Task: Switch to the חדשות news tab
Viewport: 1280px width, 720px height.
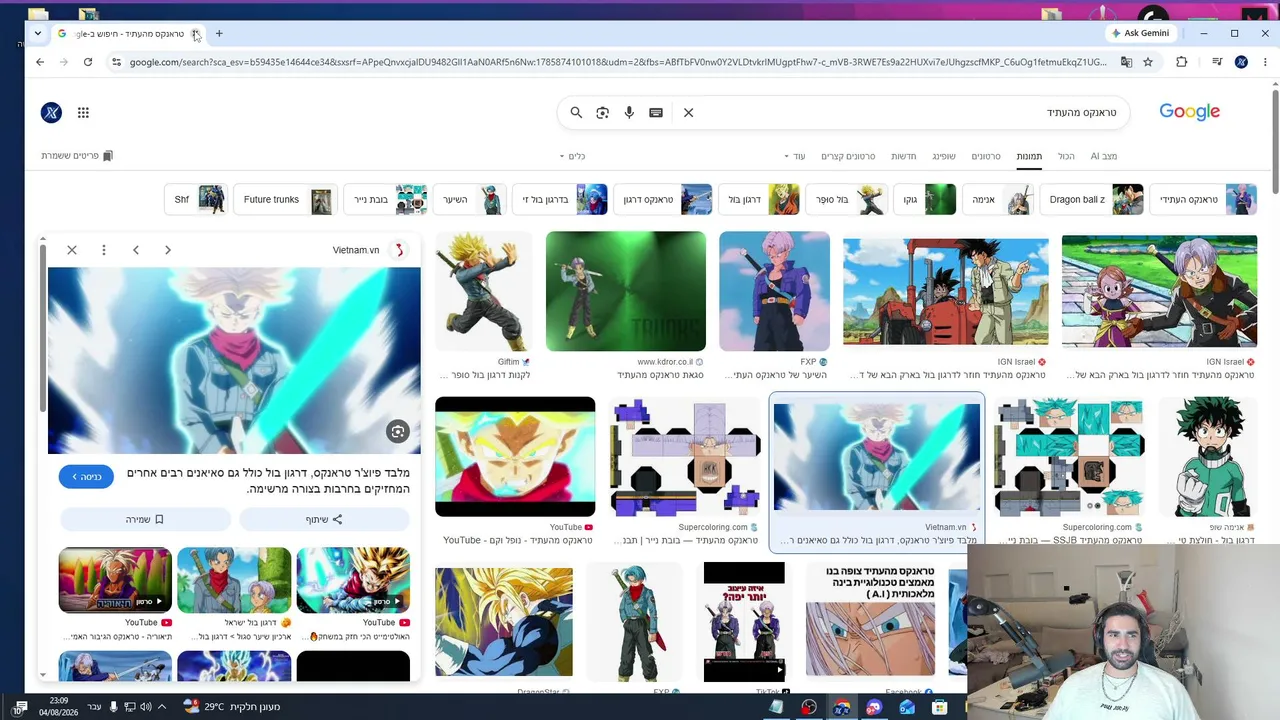Action: click(904, 156)
